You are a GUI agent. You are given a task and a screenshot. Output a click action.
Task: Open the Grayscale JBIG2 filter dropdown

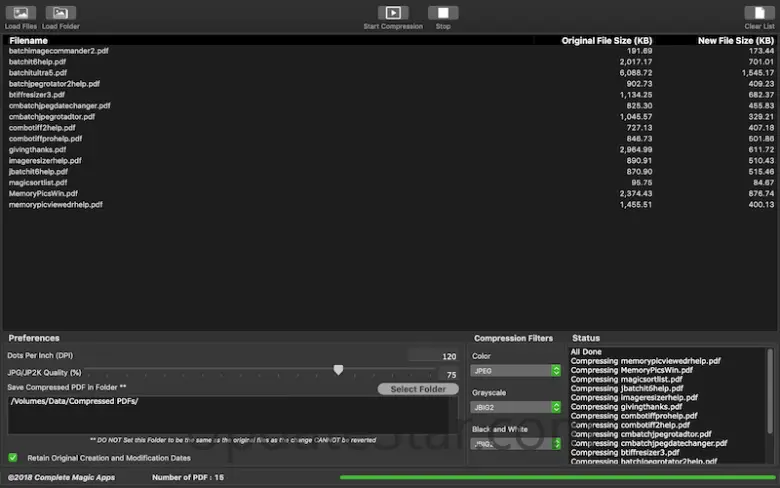pos(516,407)
